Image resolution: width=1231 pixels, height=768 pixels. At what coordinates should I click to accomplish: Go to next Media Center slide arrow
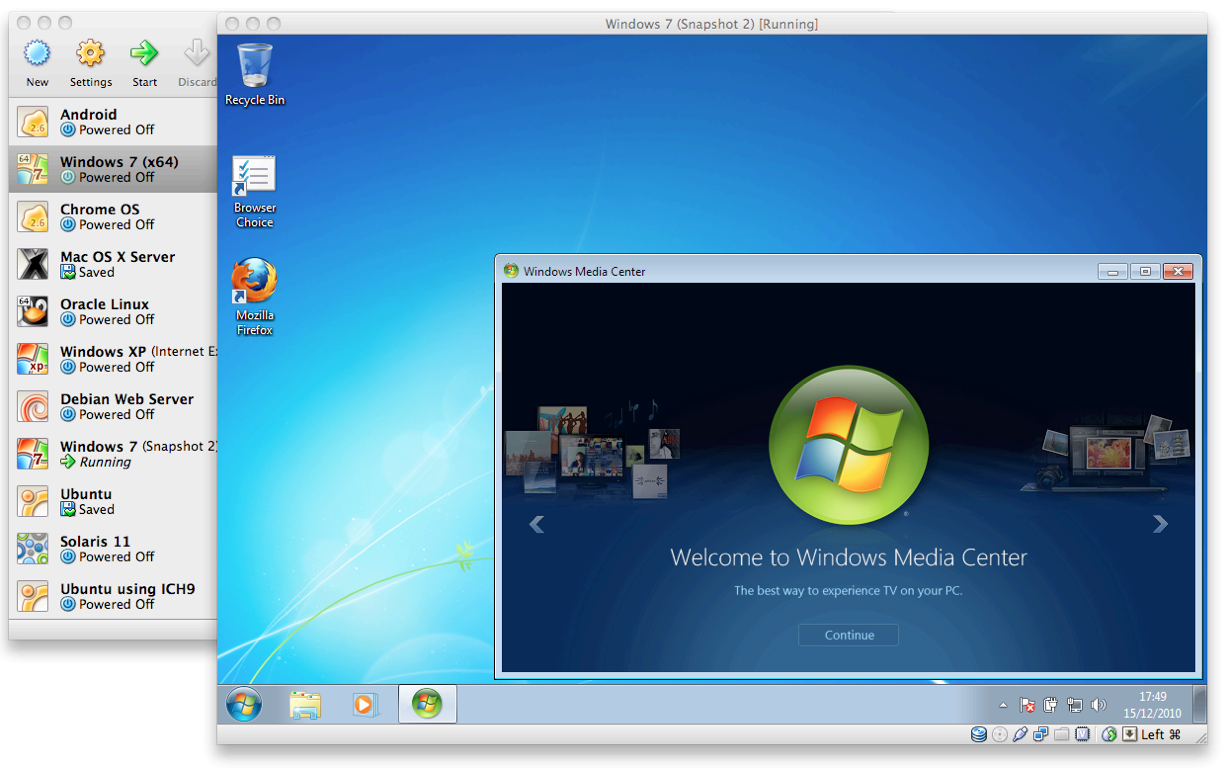(1160, 523)
